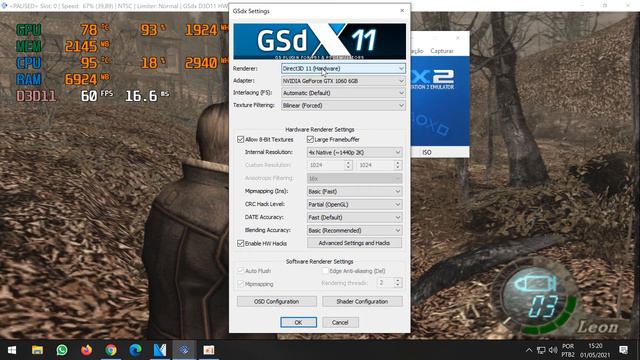Image resolution: width=640 pixels, height=360 pixels.
Task: Open OSD Configuration
Action: coord(277,302)
